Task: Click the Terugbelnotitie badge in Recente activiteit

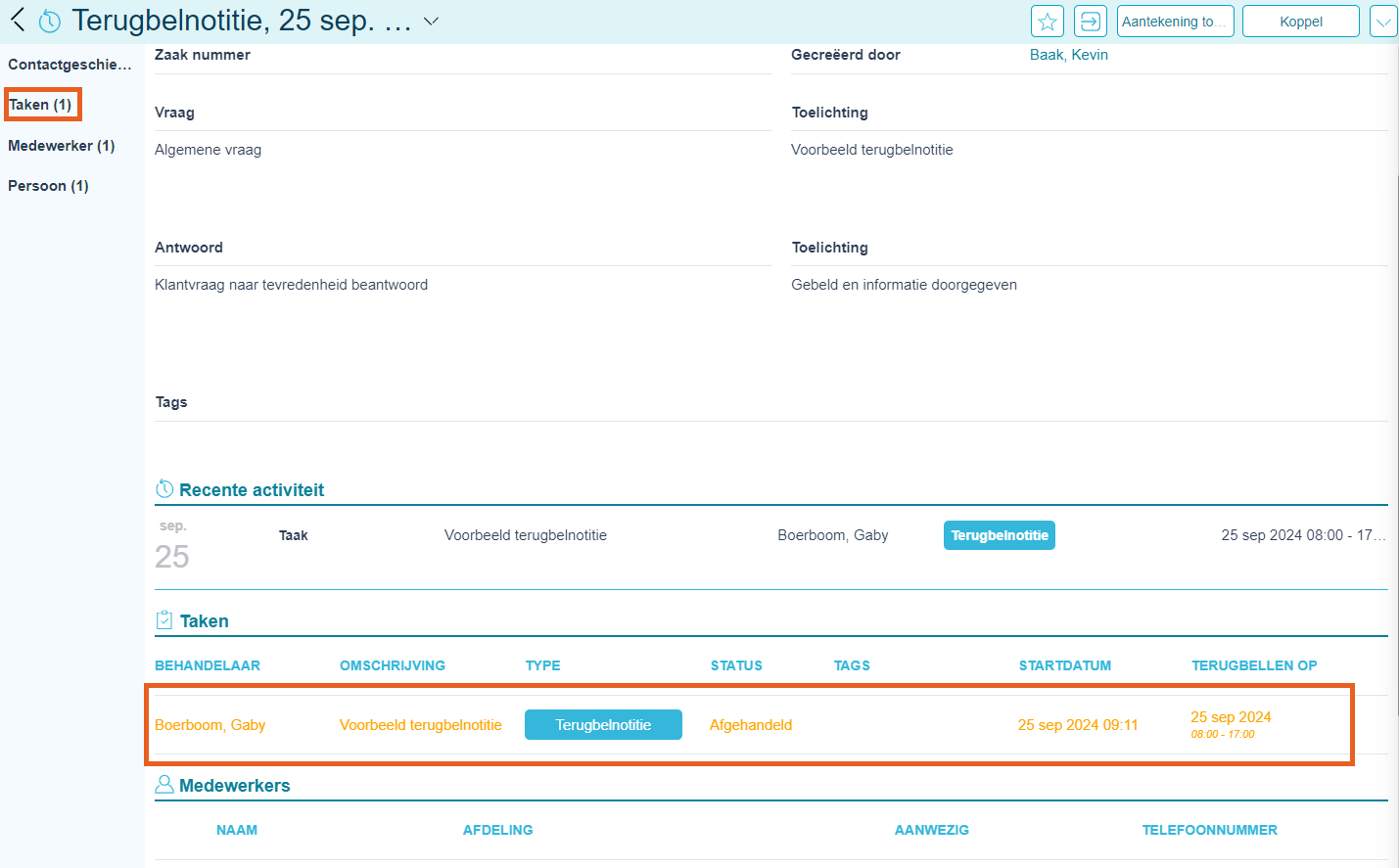Action: tap(1000, 535)
